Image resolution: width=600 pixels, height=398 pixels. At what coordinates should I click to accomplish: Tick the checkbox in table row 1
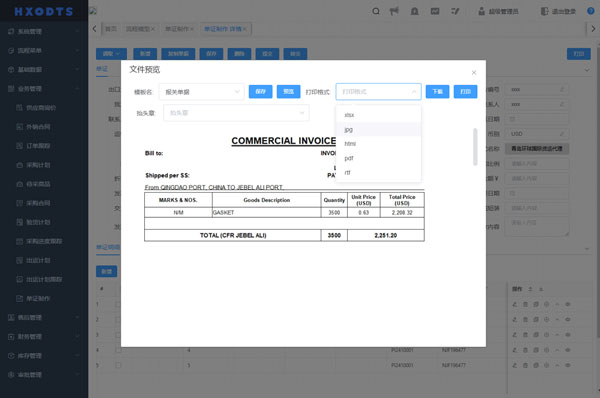[118, 304]
